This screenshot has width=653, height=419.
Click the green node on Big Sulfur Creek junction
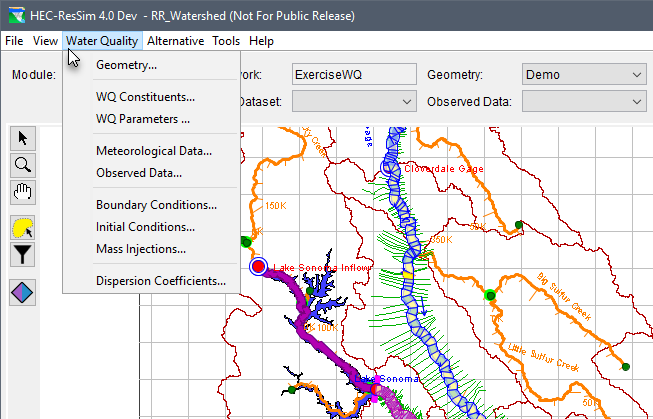pyautogui.click(x=490, y=295)
